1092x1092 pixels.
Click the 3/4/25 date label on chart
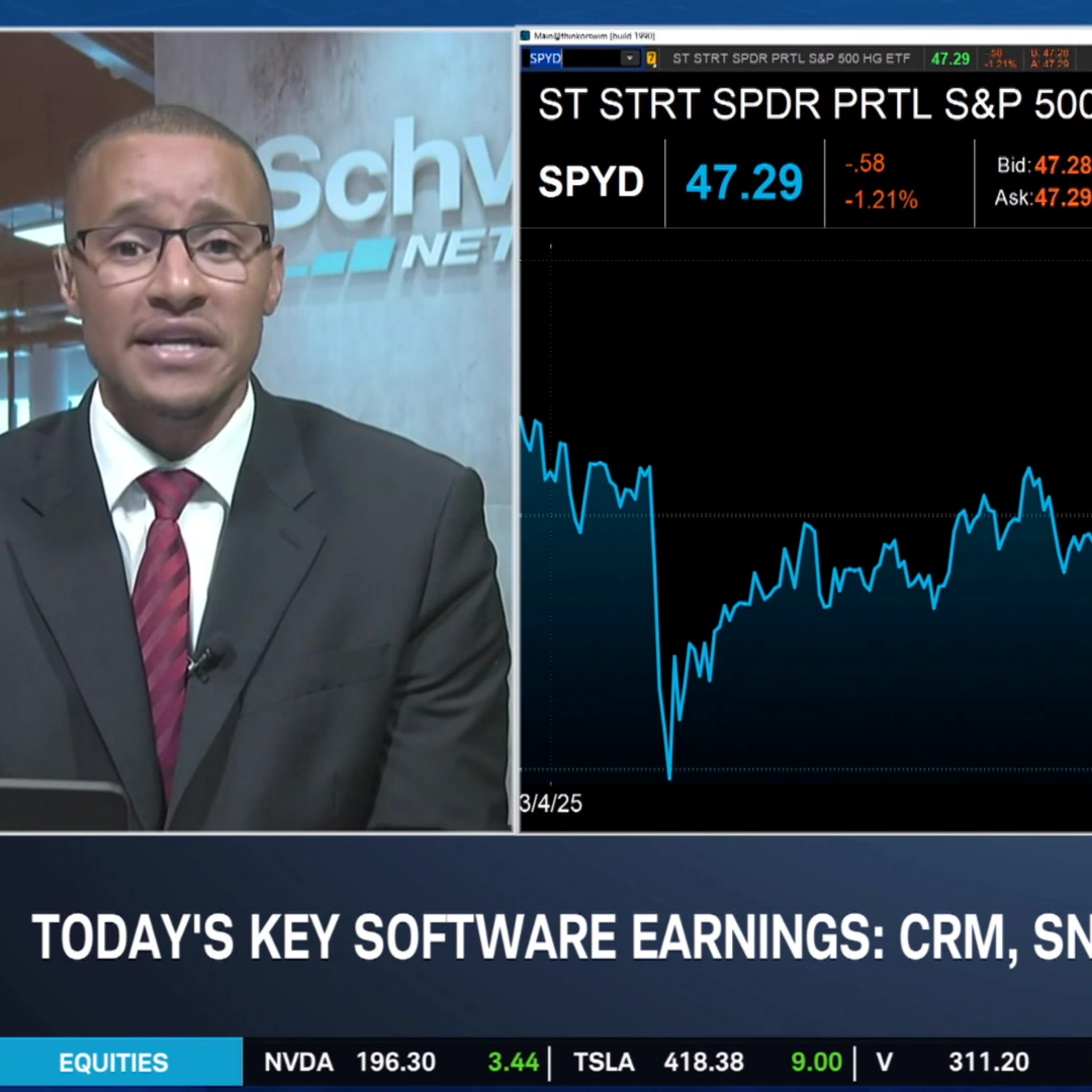tap(551, 803)
